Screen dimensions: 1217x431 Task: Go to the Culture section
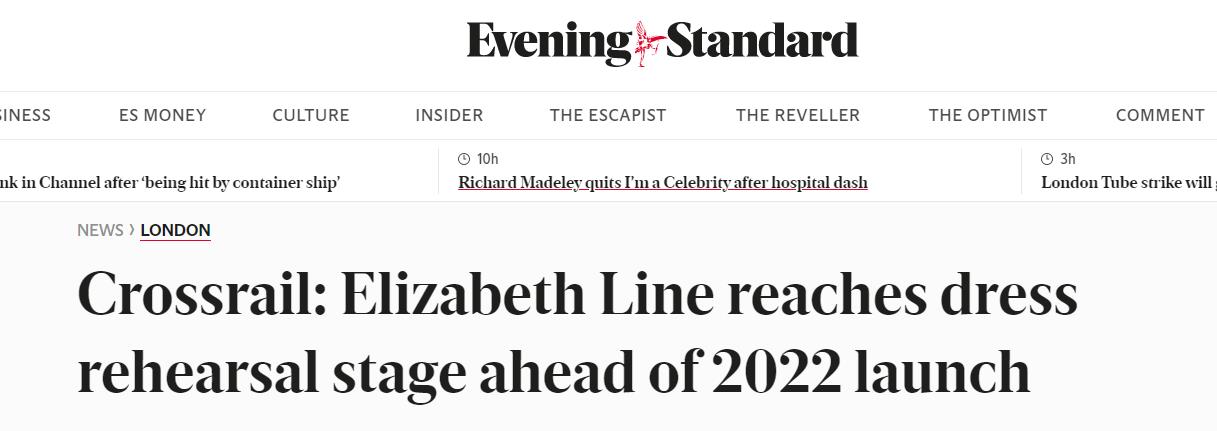point(311,115)
